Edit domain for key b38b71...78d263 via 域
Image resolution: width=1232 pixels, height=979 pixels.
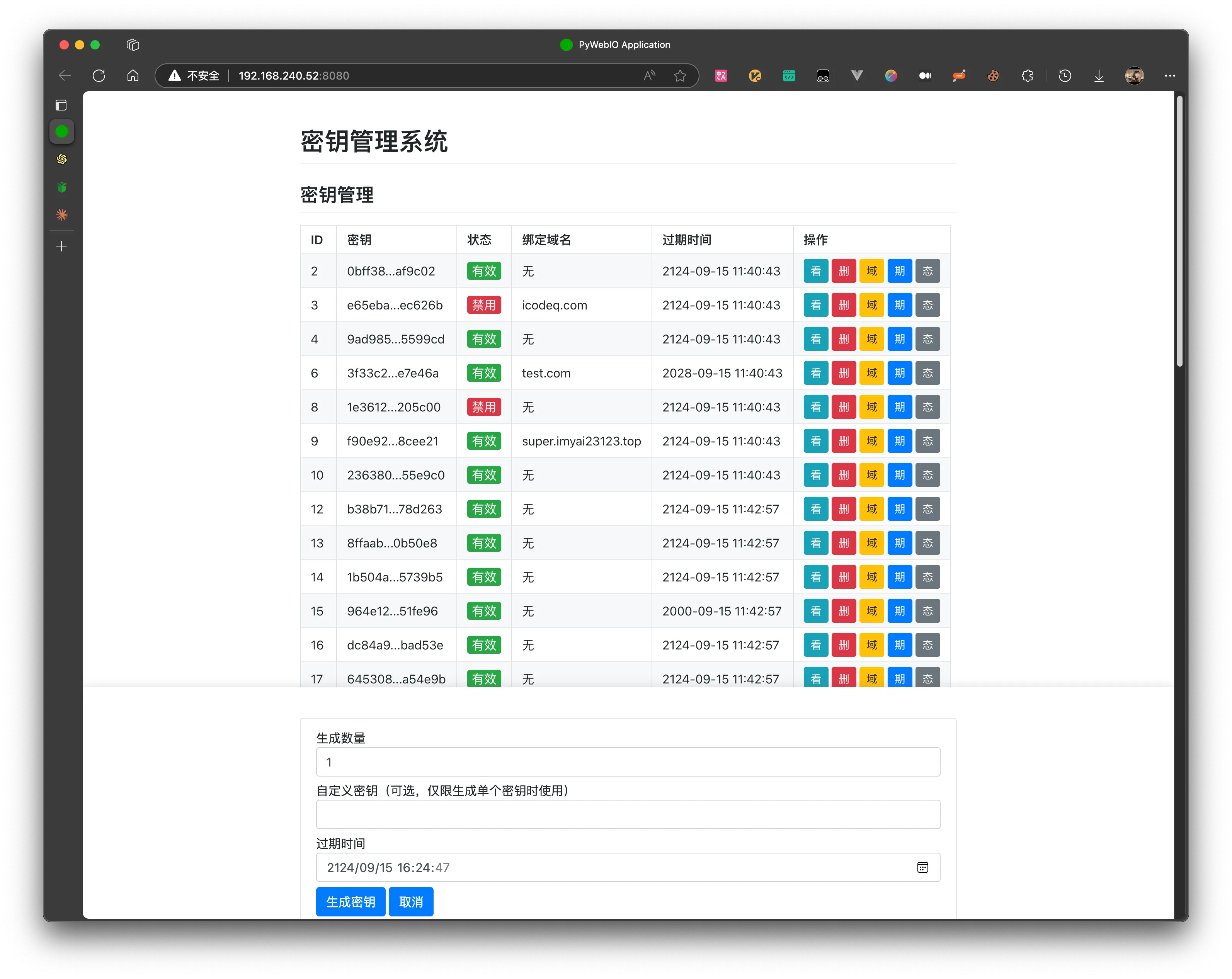[871, 509]
